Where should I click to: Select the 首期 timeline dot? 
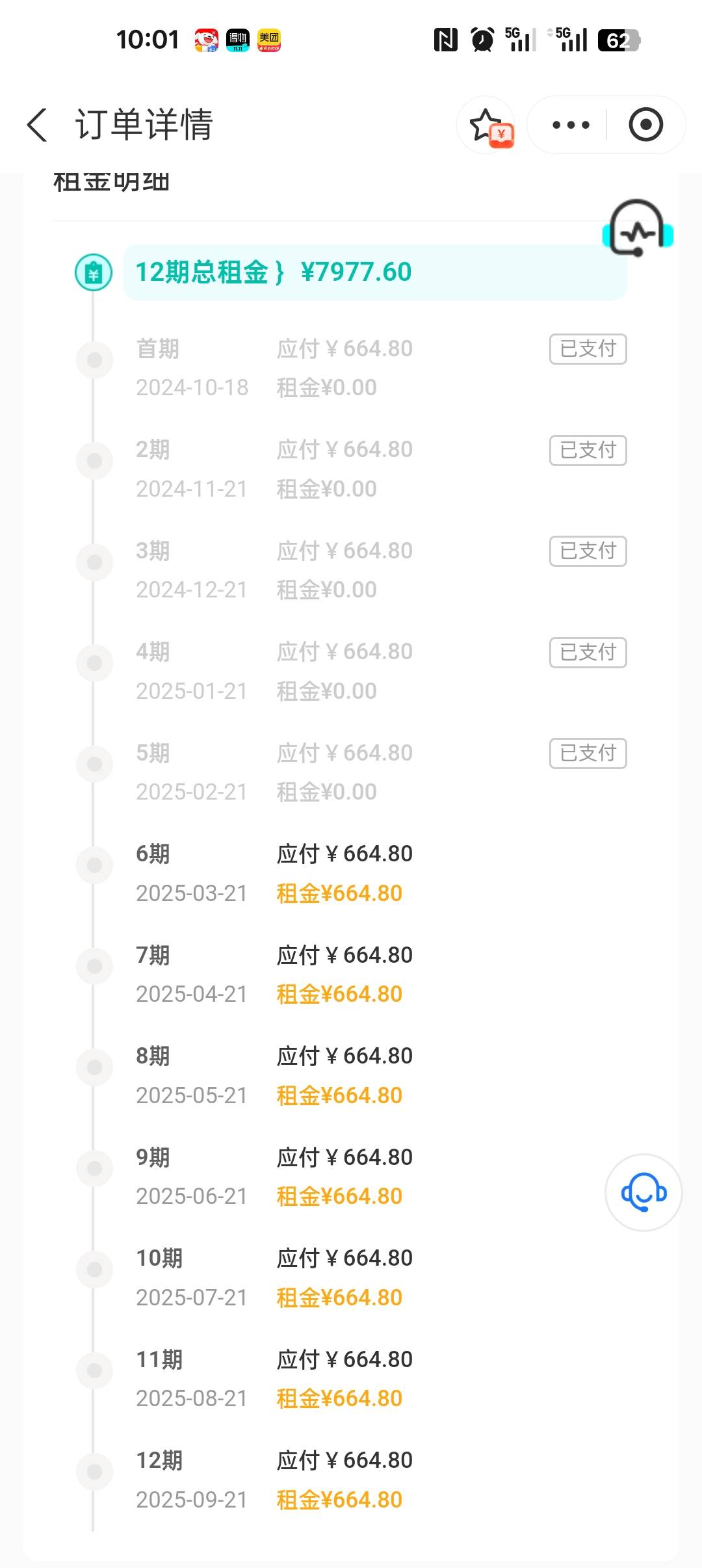(95, 360)
